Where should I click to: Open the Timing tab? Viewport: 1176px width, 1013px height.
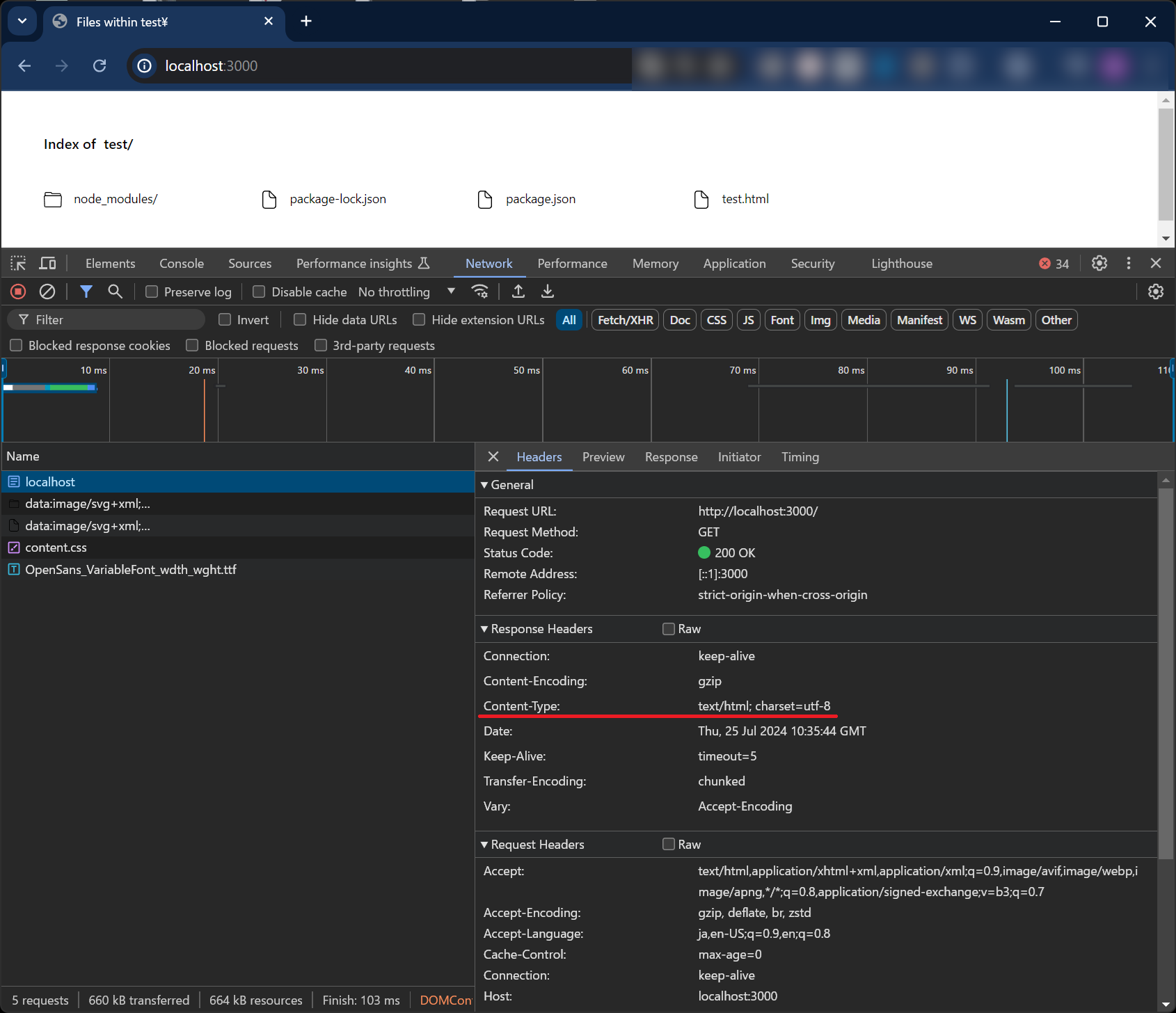(x=800, y=457)
